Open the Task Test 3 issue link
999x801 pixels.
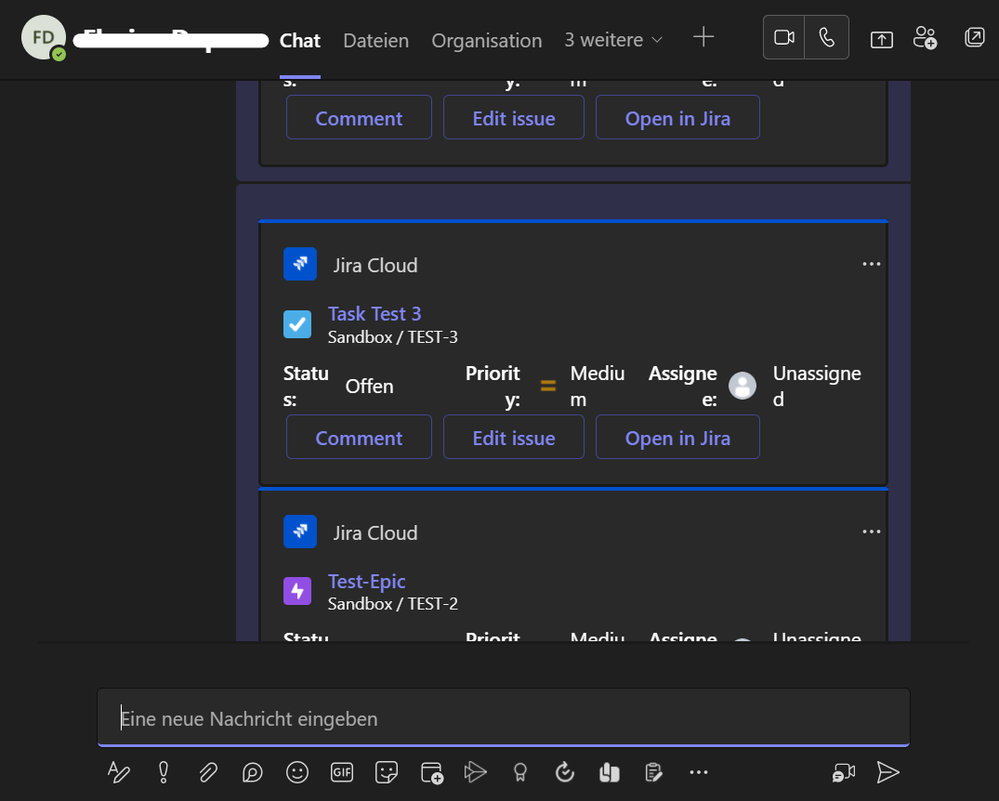(x=375, y=314)
